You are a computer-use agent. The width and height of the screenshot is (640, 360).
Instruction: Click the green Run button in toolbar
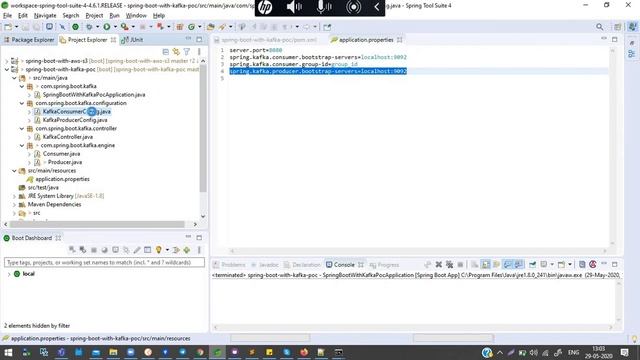(x=107, y=27)
